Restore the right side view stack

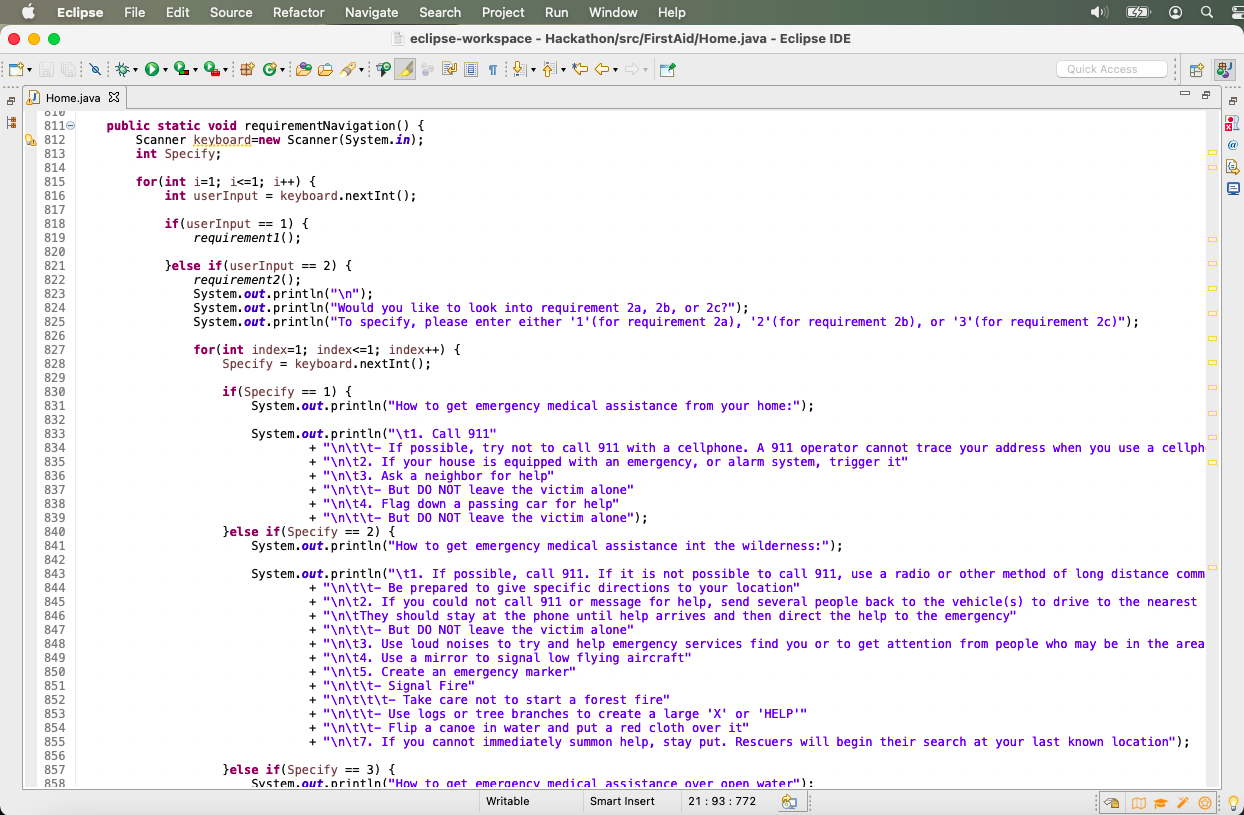[1232, 101]
